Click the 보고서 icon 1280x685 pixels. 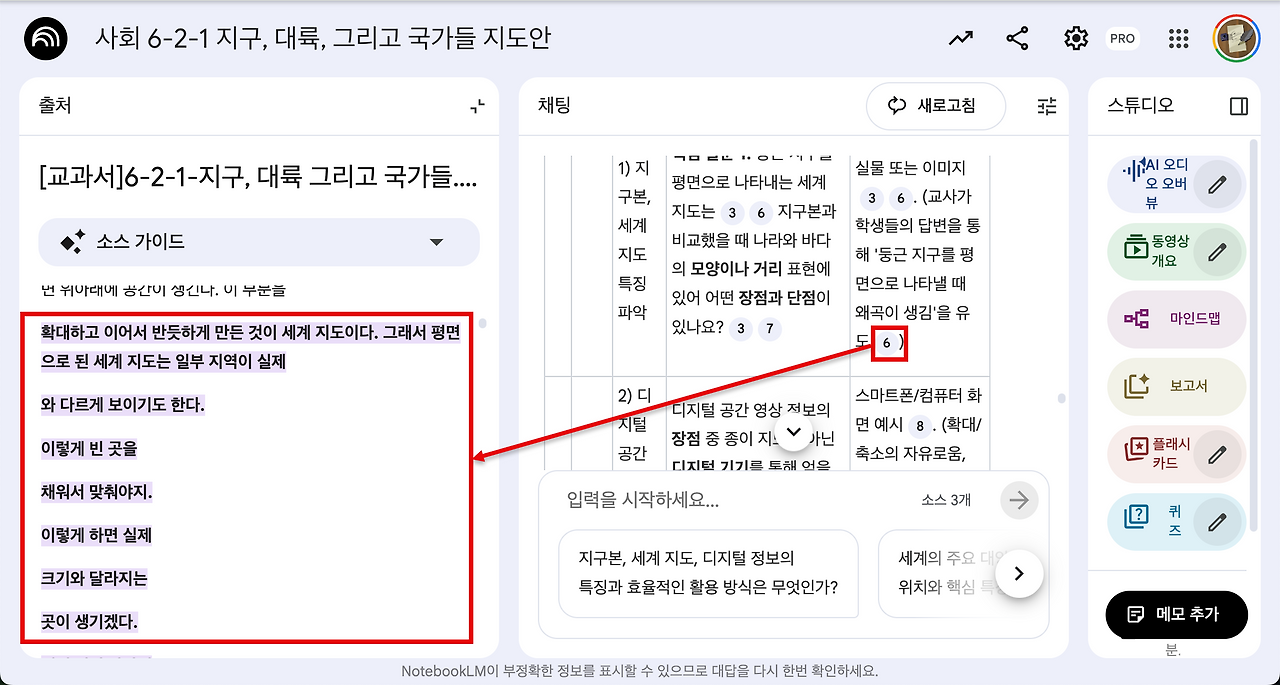pos(1136,385)
